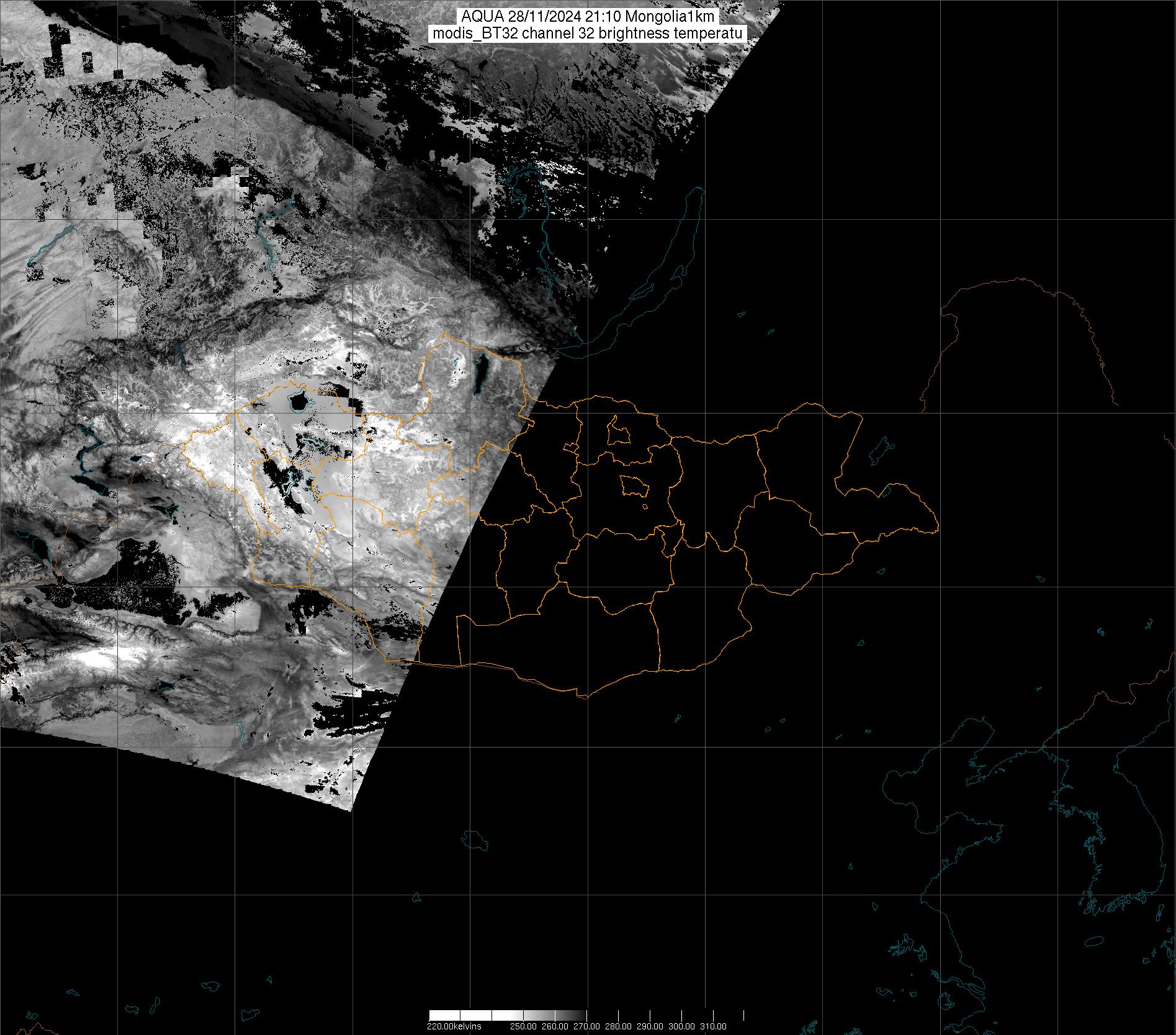
Task: Click the "310.00" scale label
Action: pyautogui.click(x=712, y=1026)
